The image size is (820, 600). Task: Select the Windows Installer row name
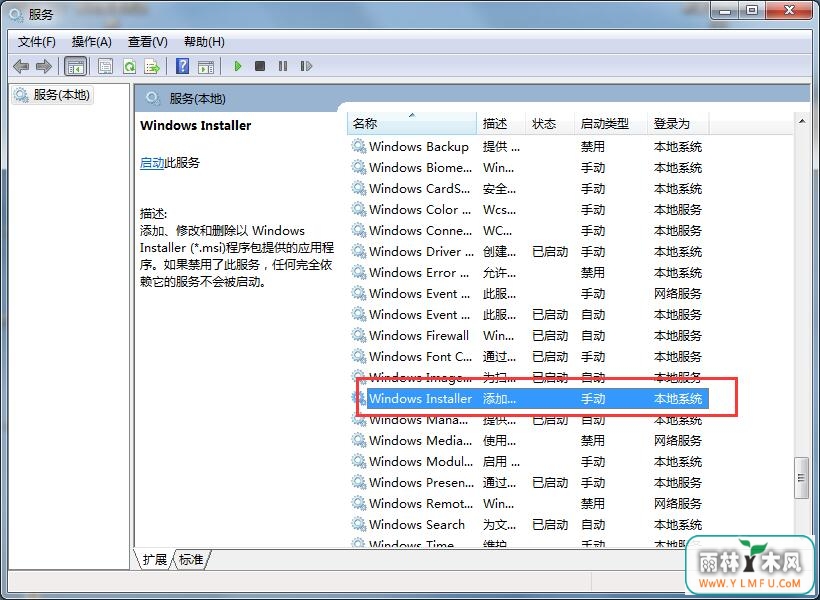pos(420,399)
